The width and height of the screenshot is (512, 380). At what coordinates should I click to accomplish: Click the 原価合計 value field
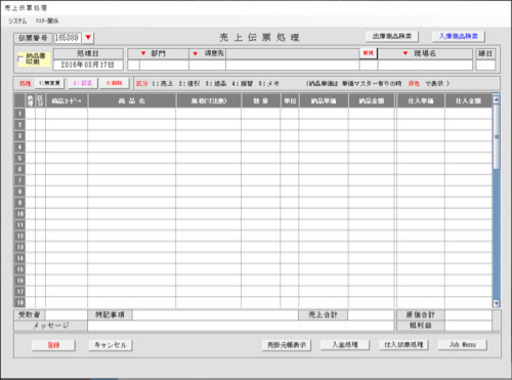click(x=468, y=315)
